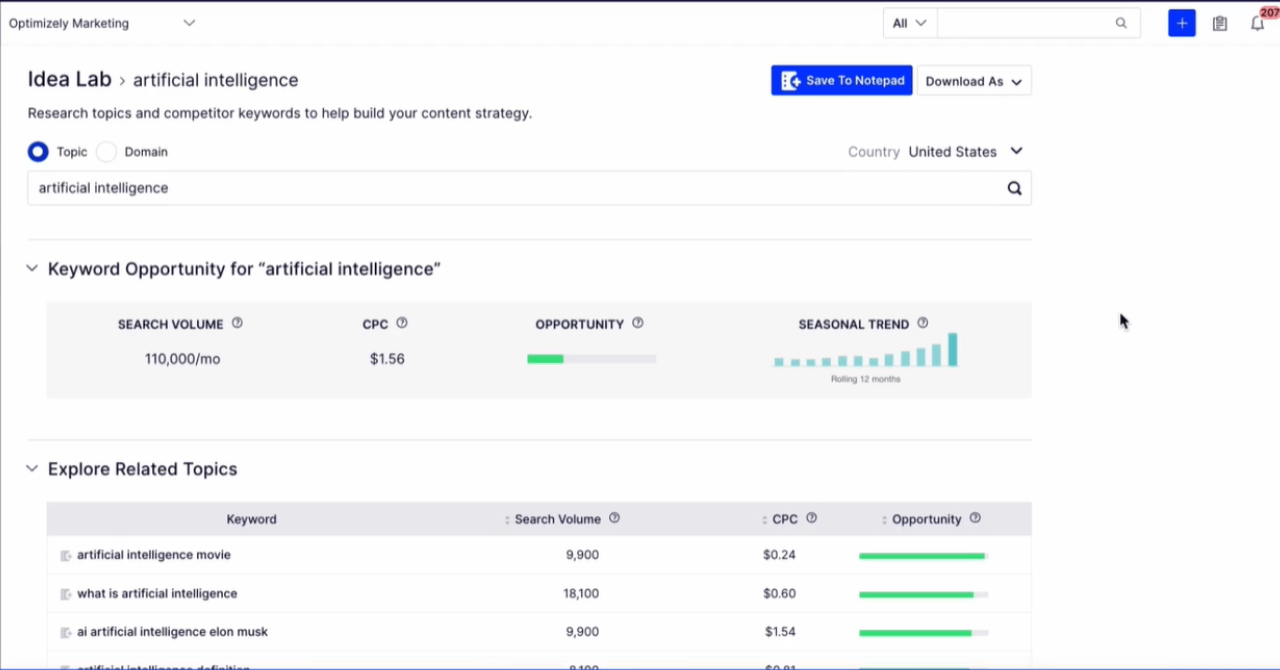Sort table by CPC column
Viewport: 1280px width, 670px height.
click(x=765, y=520)
